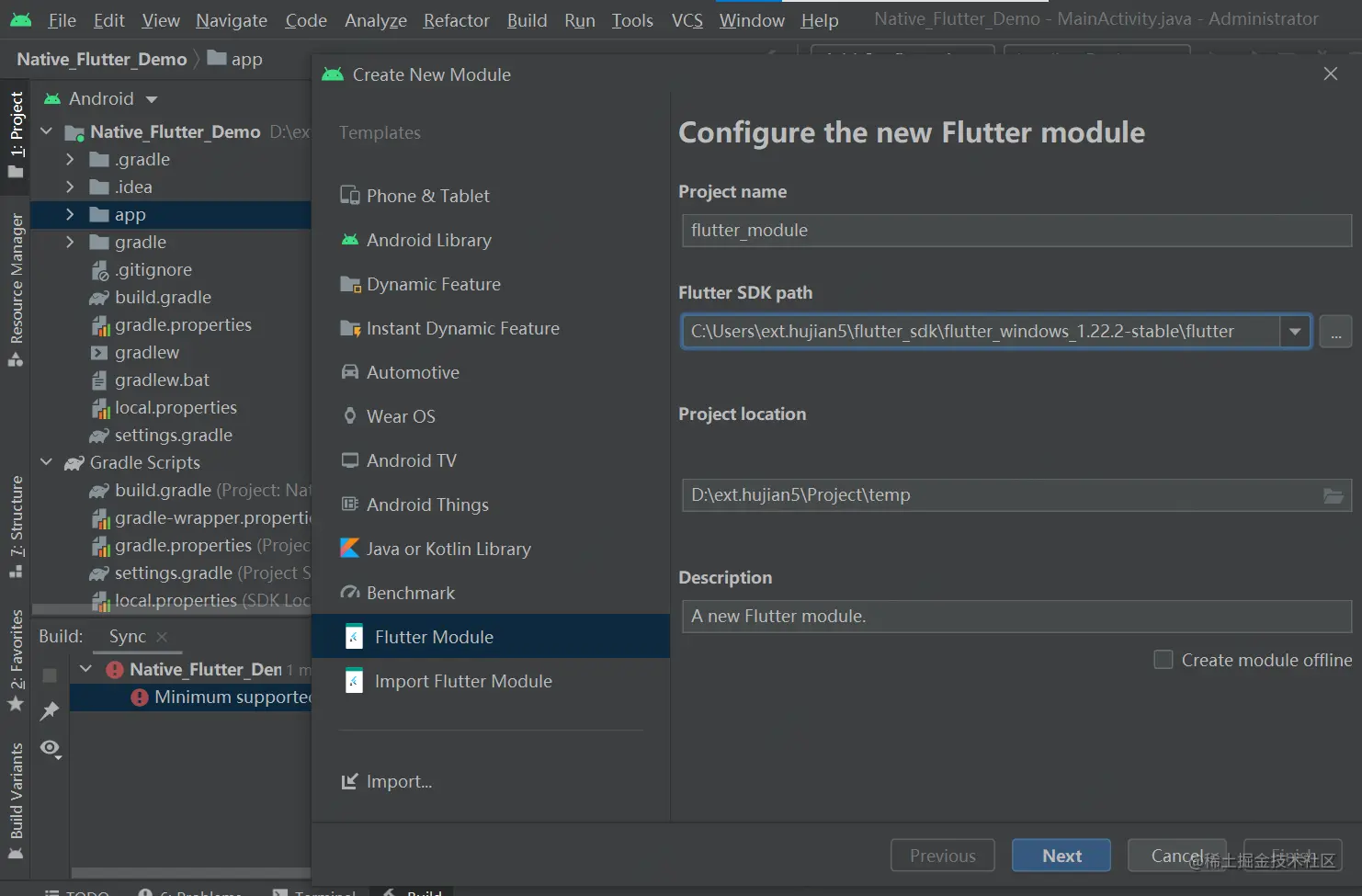
Task: Expand the .gradle folder
Action: tap(70, 159)
